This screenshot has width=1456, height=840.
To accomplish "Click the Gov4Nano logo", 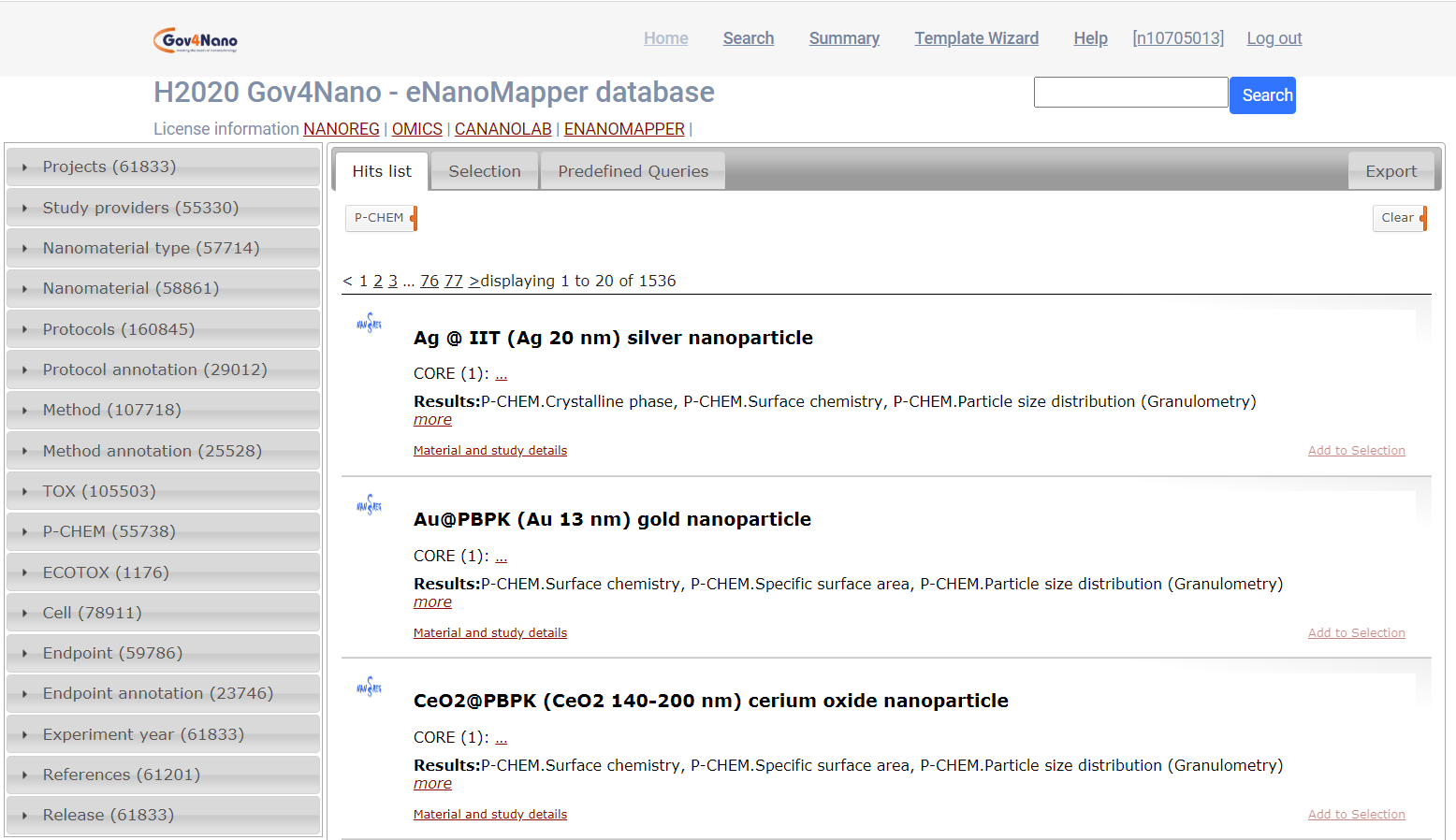I will (x=194, y=38).
